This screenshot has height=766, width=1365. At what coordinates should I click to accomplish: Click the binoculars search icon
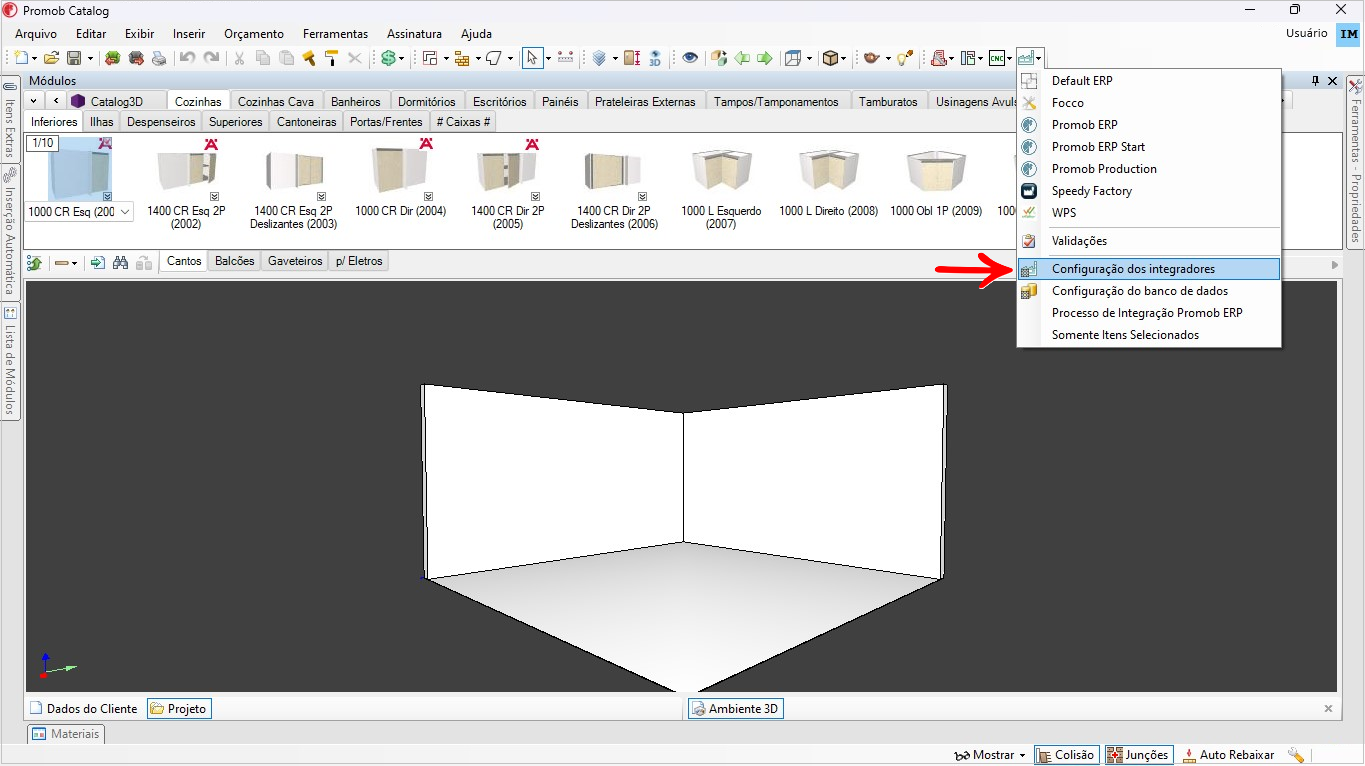pyautogui.click(x=121, y=263)
